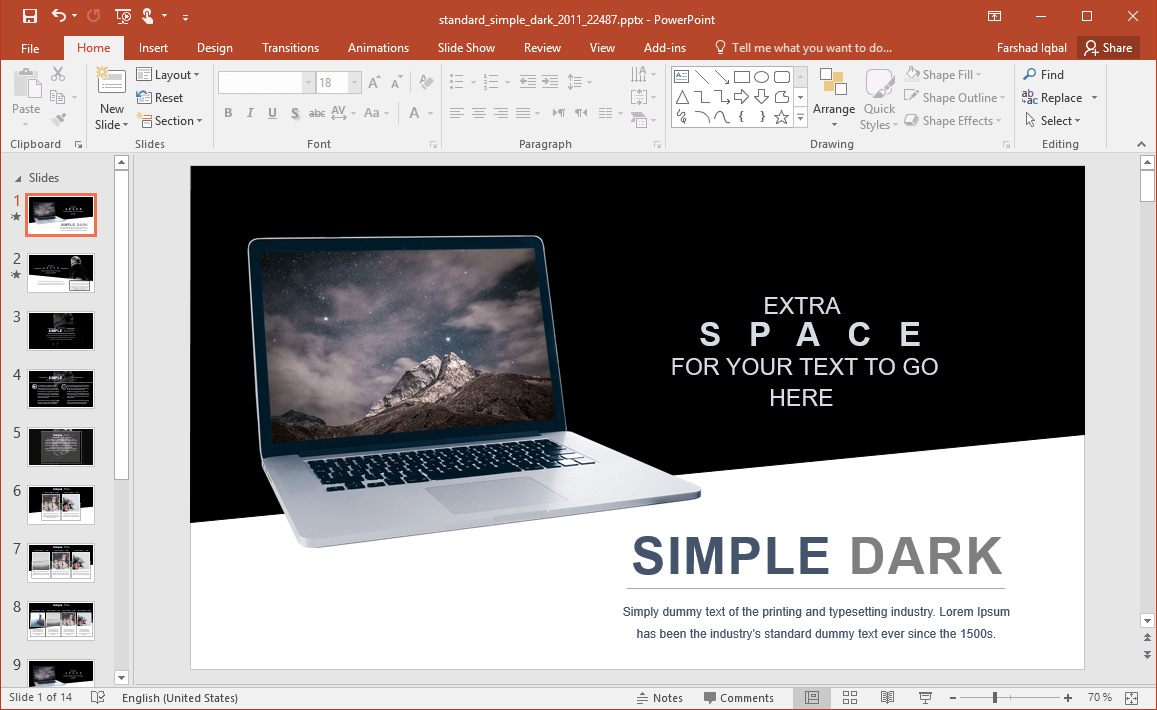
Task: Select the Right Arrow shape
Action: pyautogui.click(x=742, y=97)
